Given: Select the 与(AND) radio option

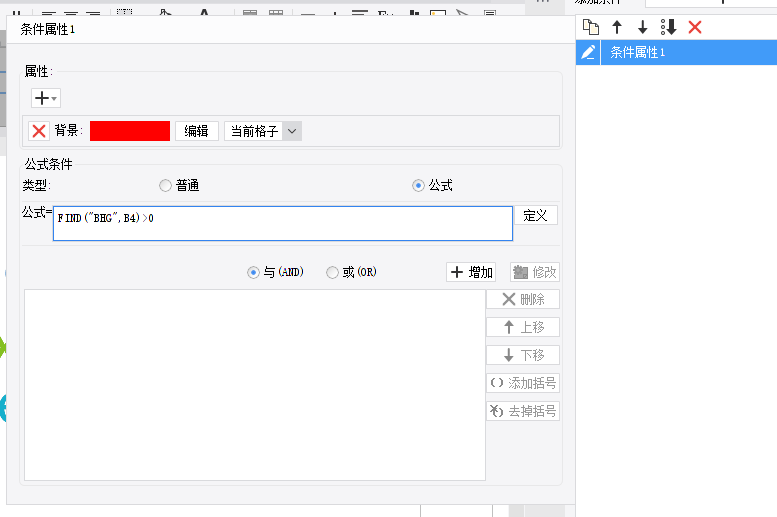Looking at the screenshot, I should coord(253,272).
